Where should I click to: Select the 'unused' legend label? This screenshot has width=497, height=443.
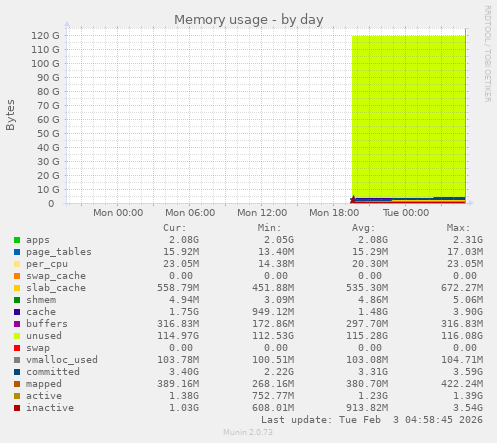tap(44, 336)
